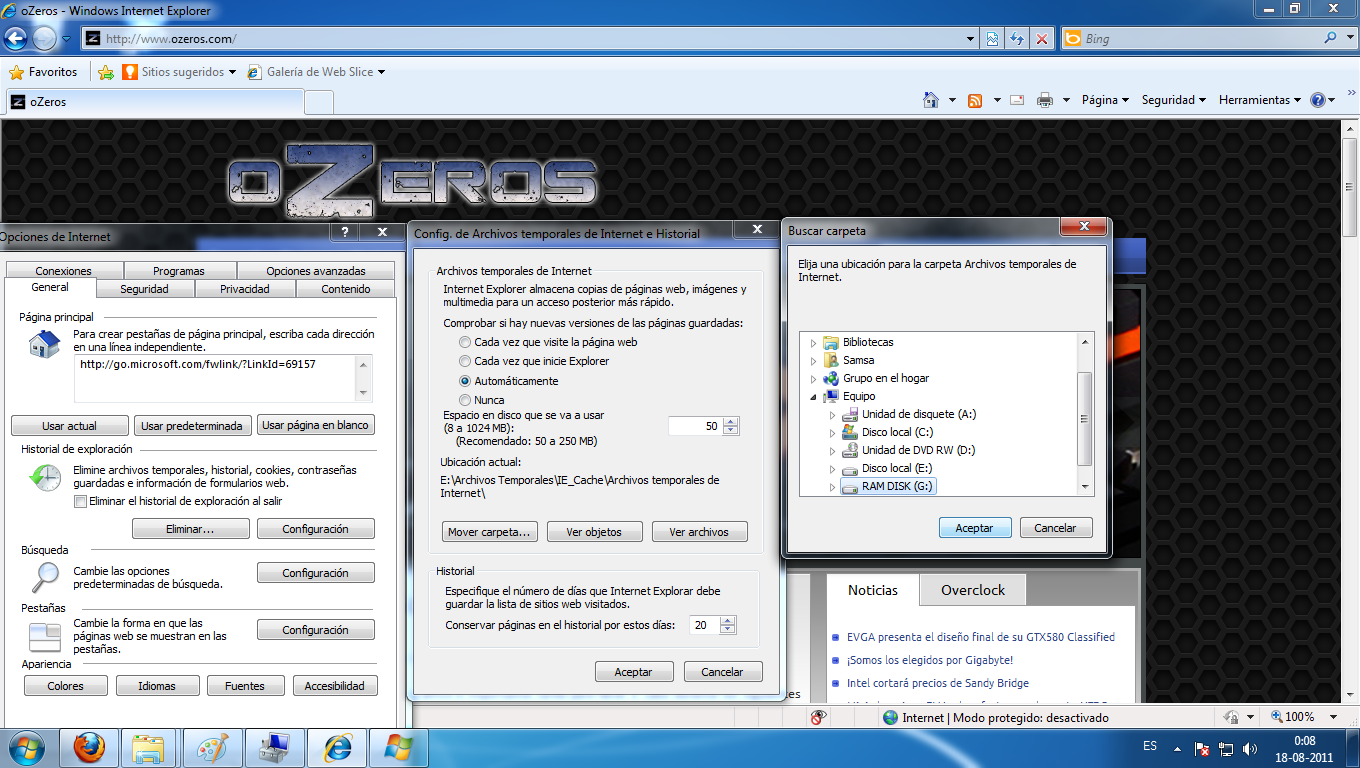Switch to the Seguridad tab in Opciones de Internet
This screenshot has height=768, width=1360.
(x=144, y=289)
